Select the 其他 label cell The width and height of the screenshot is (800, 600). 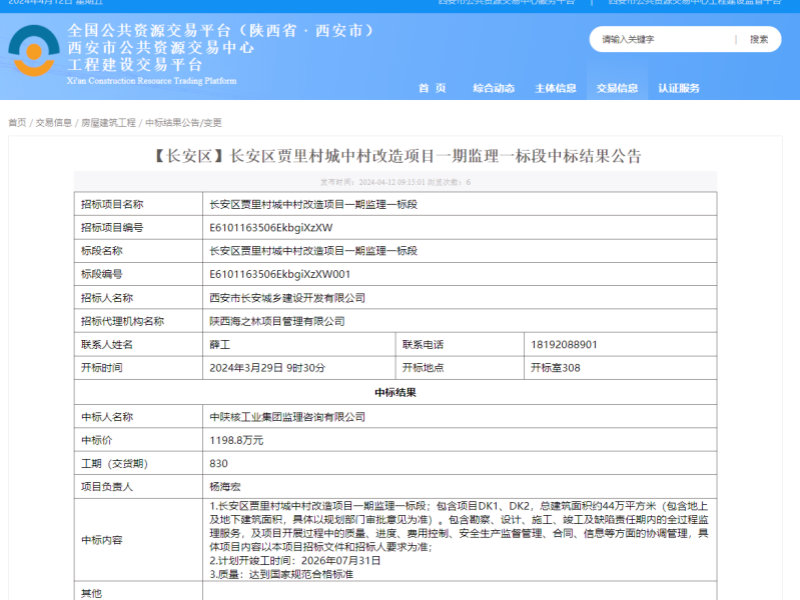(x=138, y=592)
